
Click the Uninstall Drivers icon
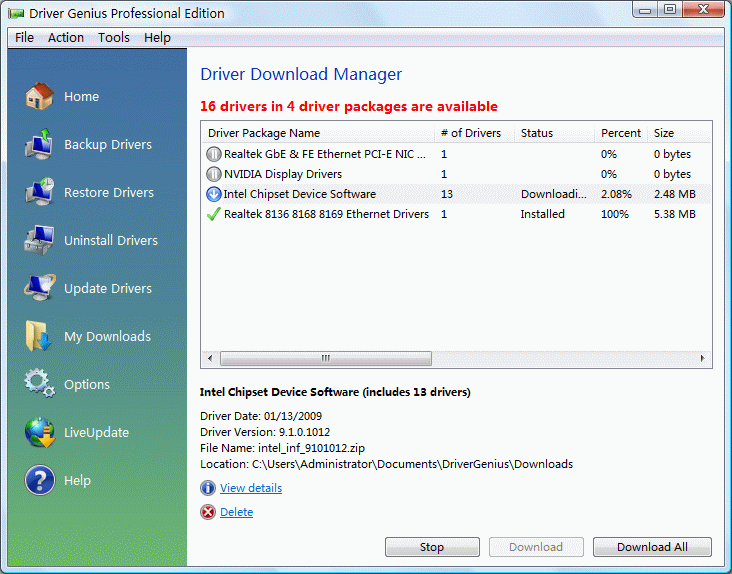coord(39,240)
